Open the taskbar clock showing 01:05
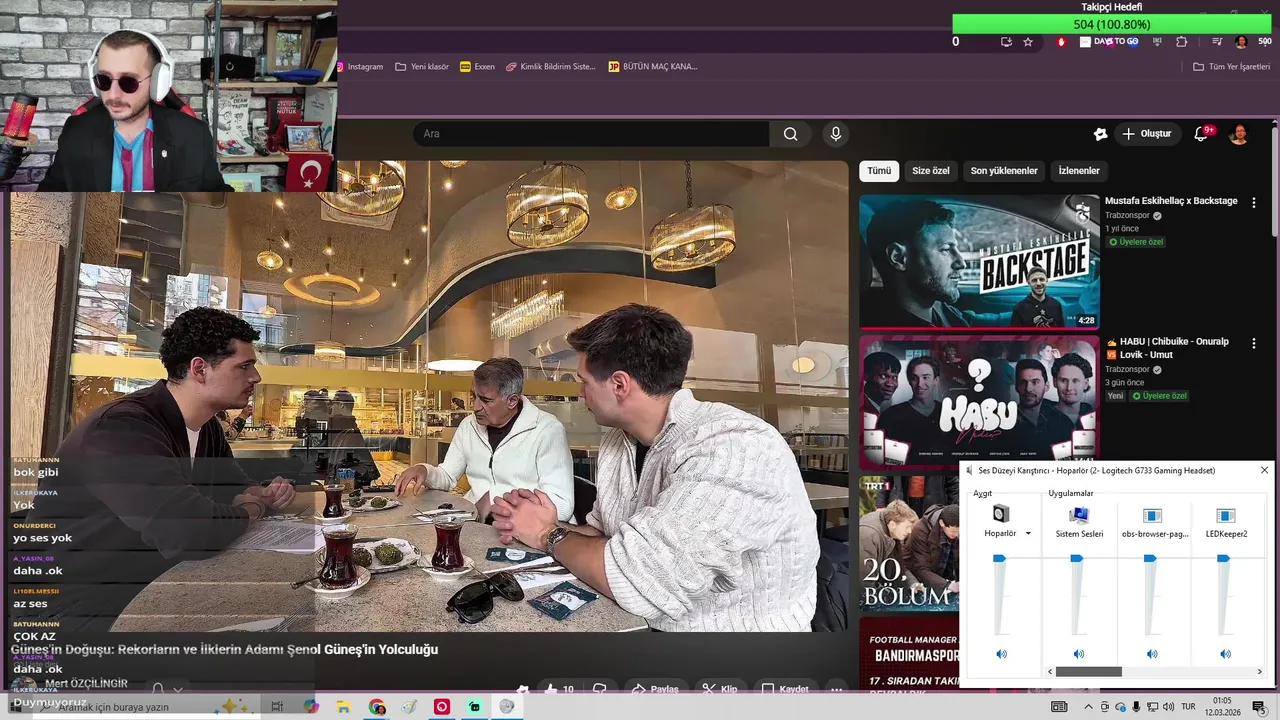This screenshot has width=1280, height=720. coord(1222,707)
